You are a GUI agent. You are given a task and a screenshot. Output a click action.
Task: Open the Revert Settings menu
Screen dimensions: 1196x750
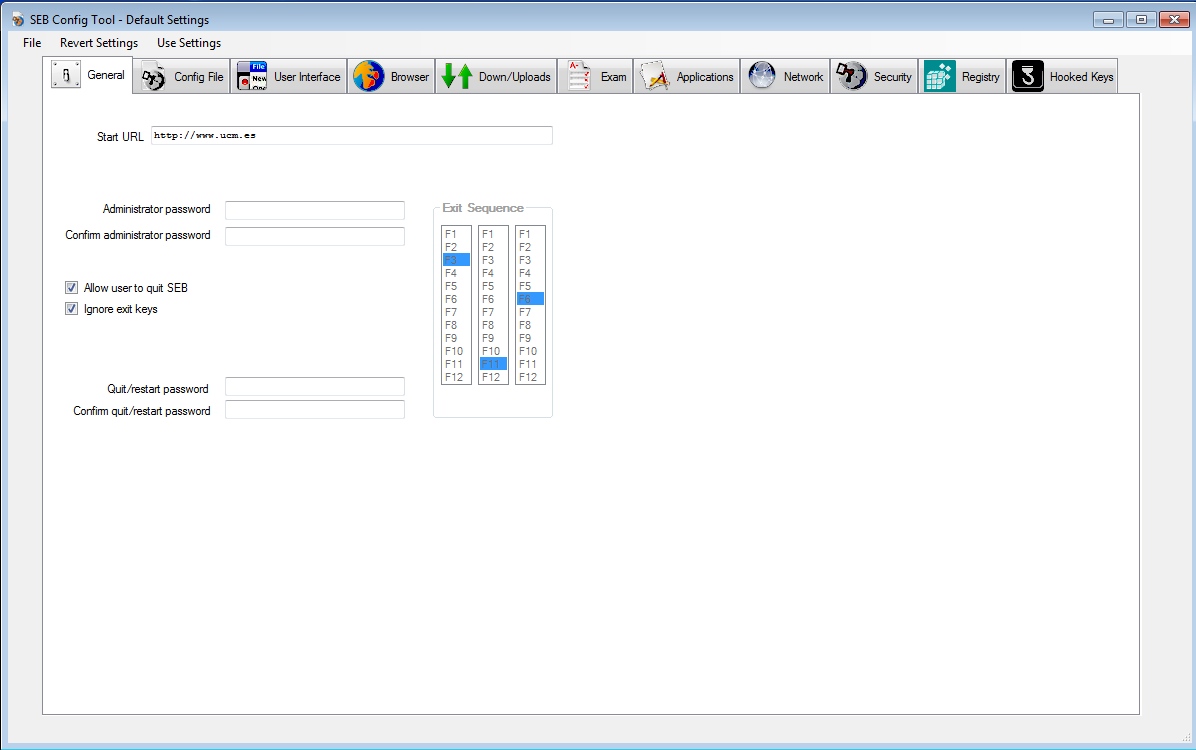point(99,43)
